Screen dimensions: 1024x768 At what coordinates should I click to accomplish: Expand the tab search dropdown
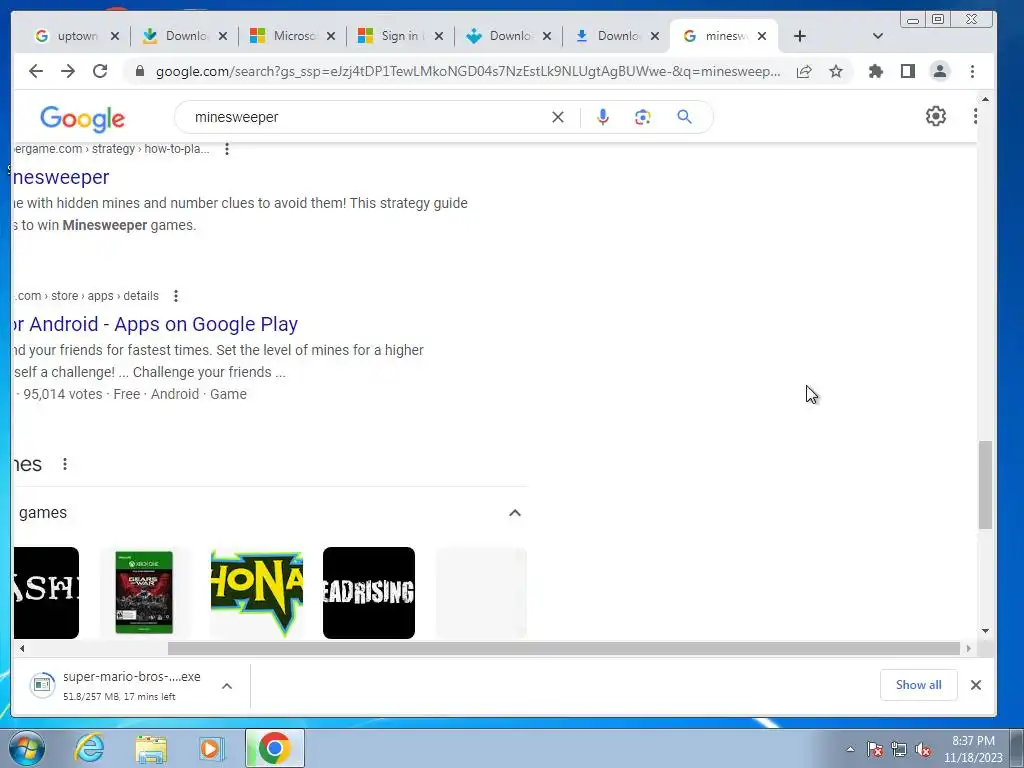[x=878, y=36]
